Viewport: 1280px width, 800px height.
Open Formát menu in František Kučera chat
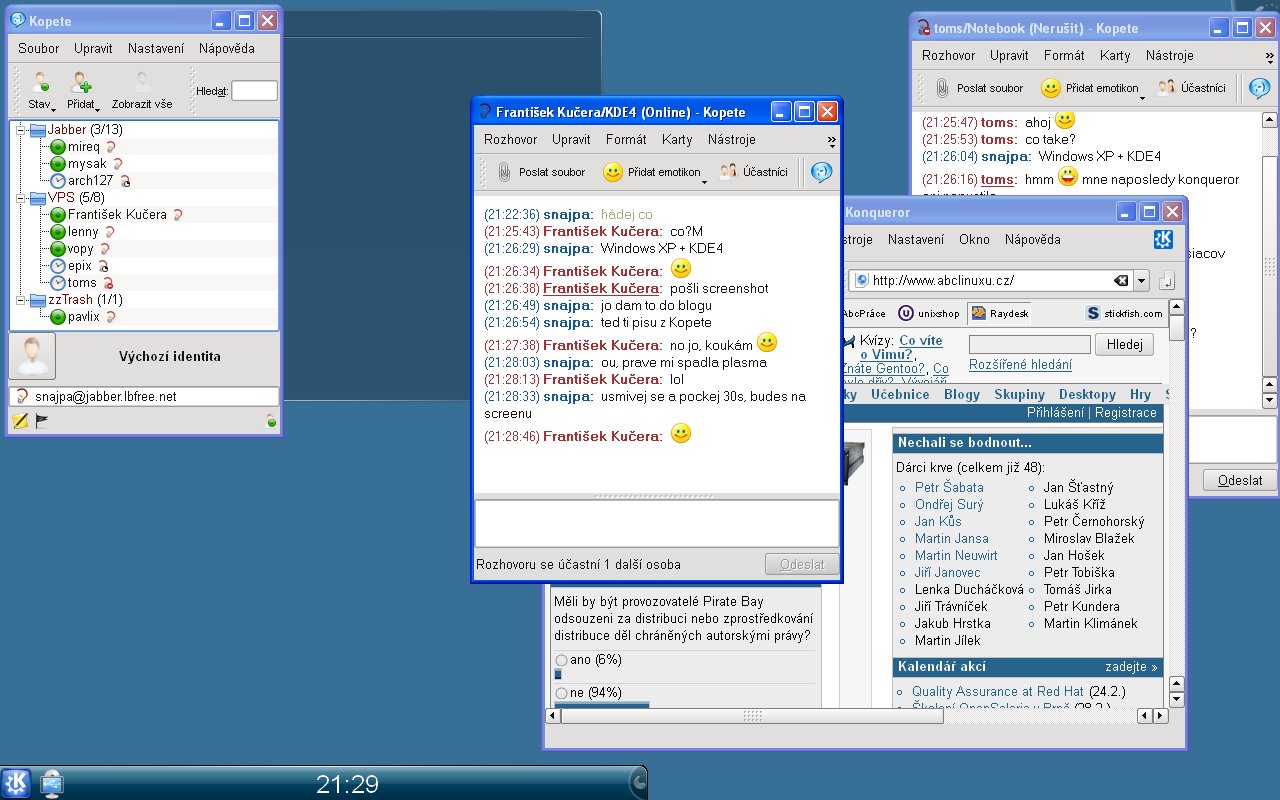pyautogui.click(x=626, y=139)
